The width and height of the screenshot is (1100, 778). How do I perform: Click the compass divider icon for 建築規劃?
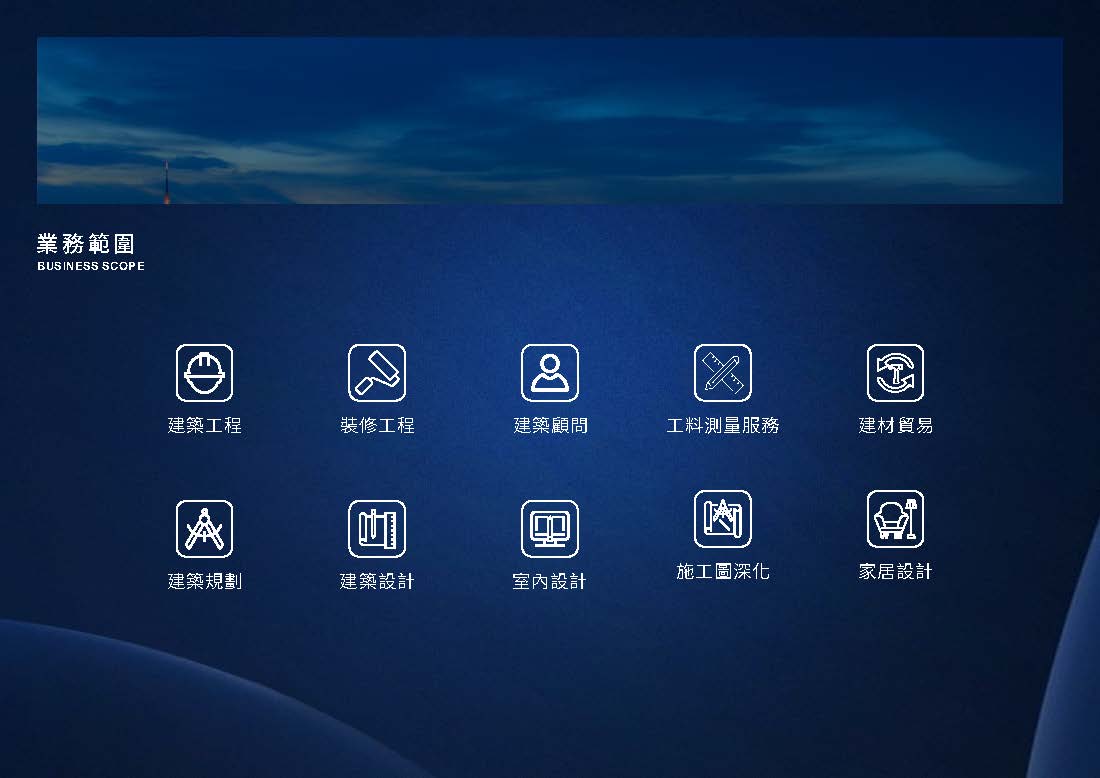pyautogui.click(x=204, y=529)
